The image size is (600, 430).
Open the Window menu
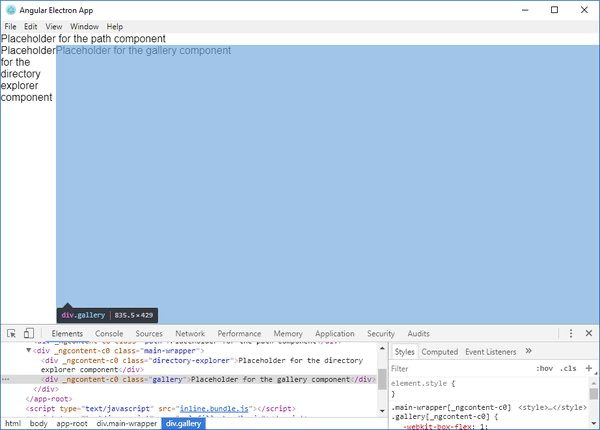click(84, 26)
